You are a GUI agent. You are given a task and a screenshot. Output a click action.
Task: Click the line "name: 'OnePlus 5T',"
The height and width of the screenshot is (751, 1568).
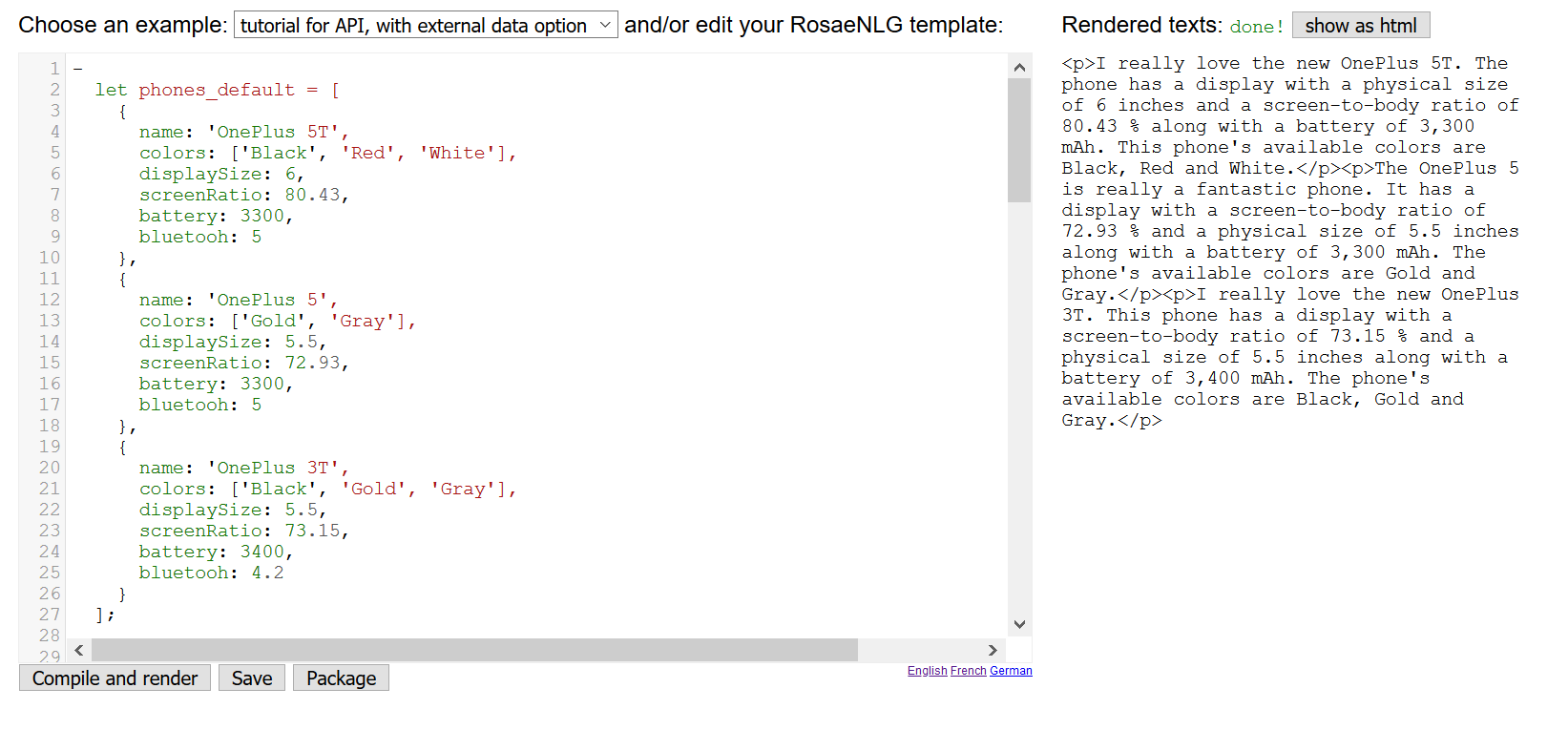[x=243, y=132]
